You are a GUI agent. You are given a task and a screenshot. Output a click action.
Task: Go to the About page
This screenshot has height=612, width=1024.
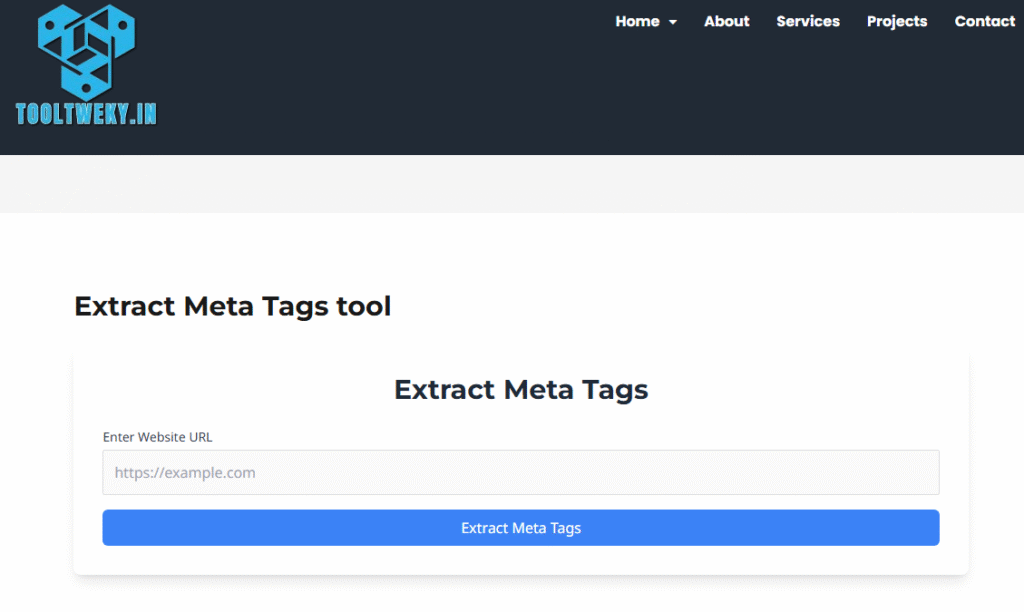726,21
